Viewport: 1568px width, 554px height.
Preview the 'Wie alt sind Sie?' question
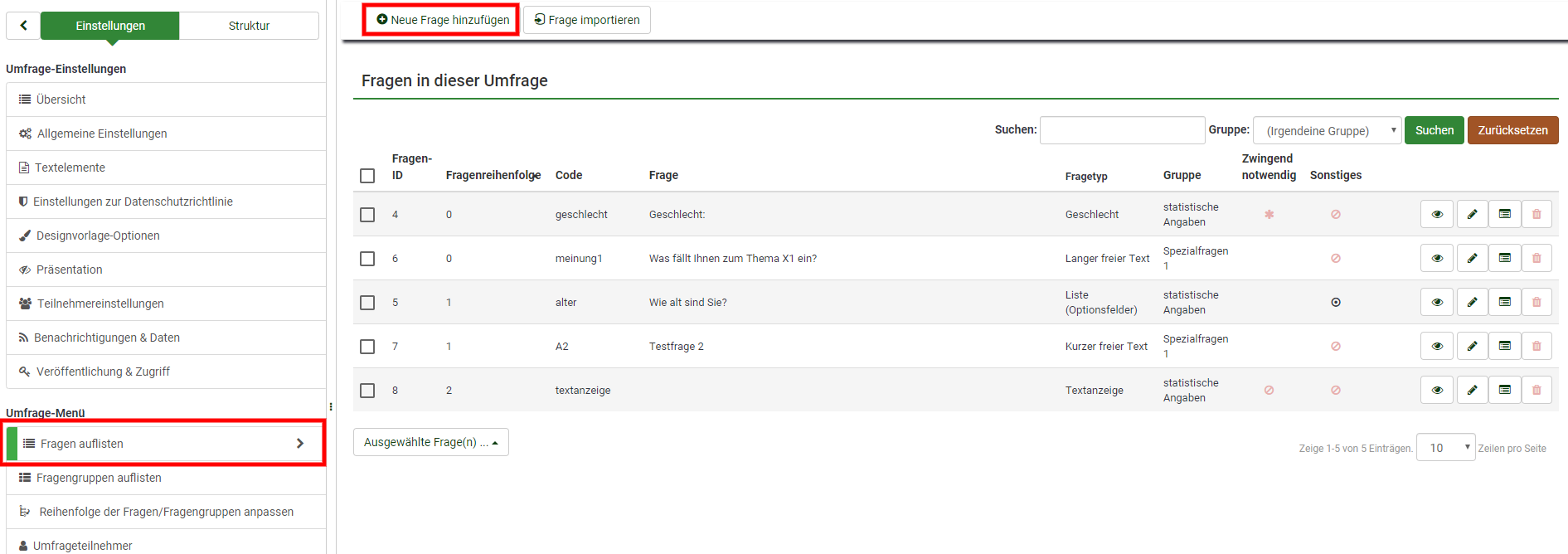(1436, 302)
